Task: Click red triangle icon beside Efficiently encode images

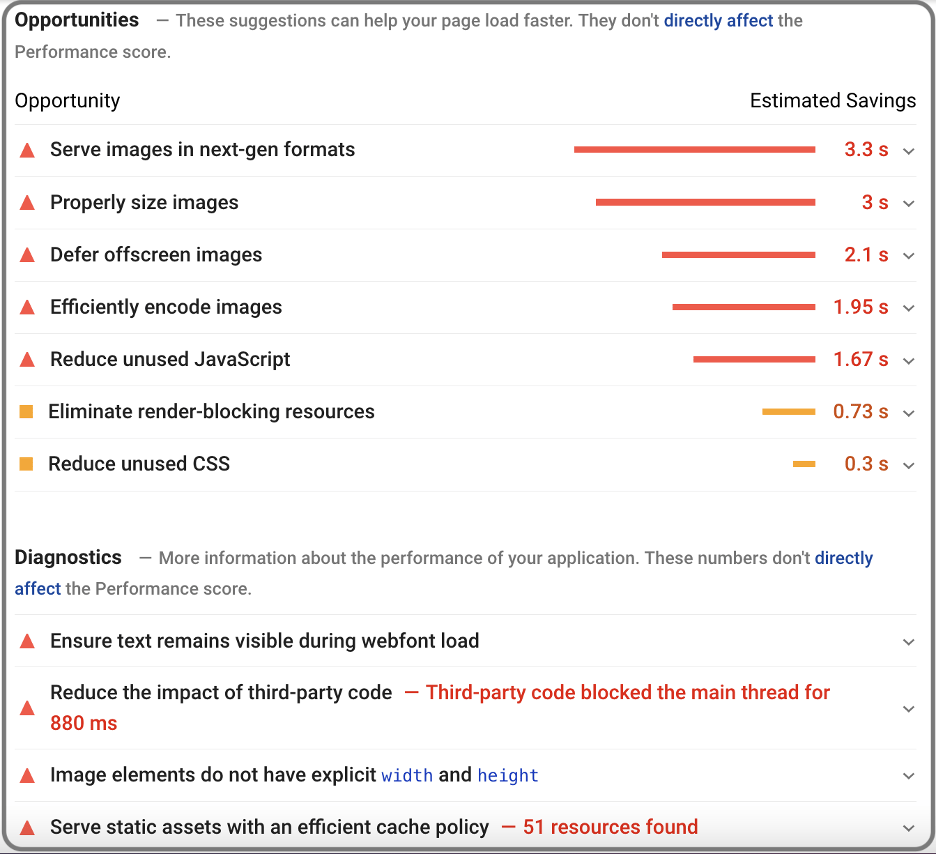Action: click(27, 307)
